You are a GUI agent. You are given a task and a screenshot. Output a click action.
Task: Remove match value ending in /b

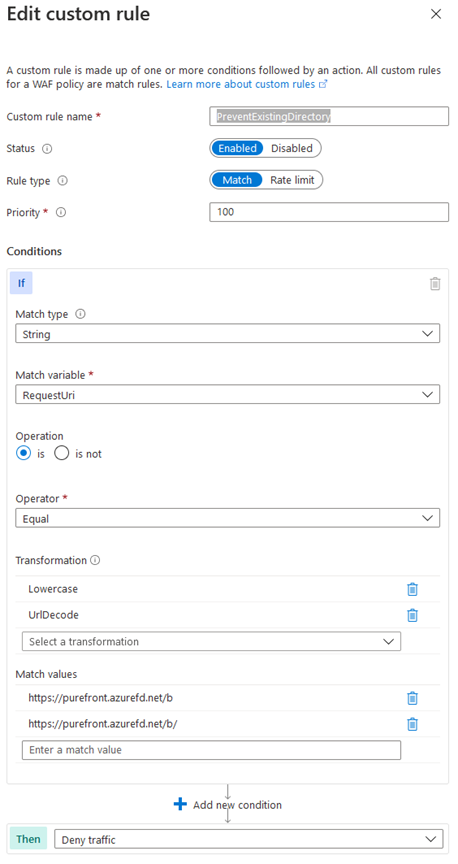tap(412, 698)
